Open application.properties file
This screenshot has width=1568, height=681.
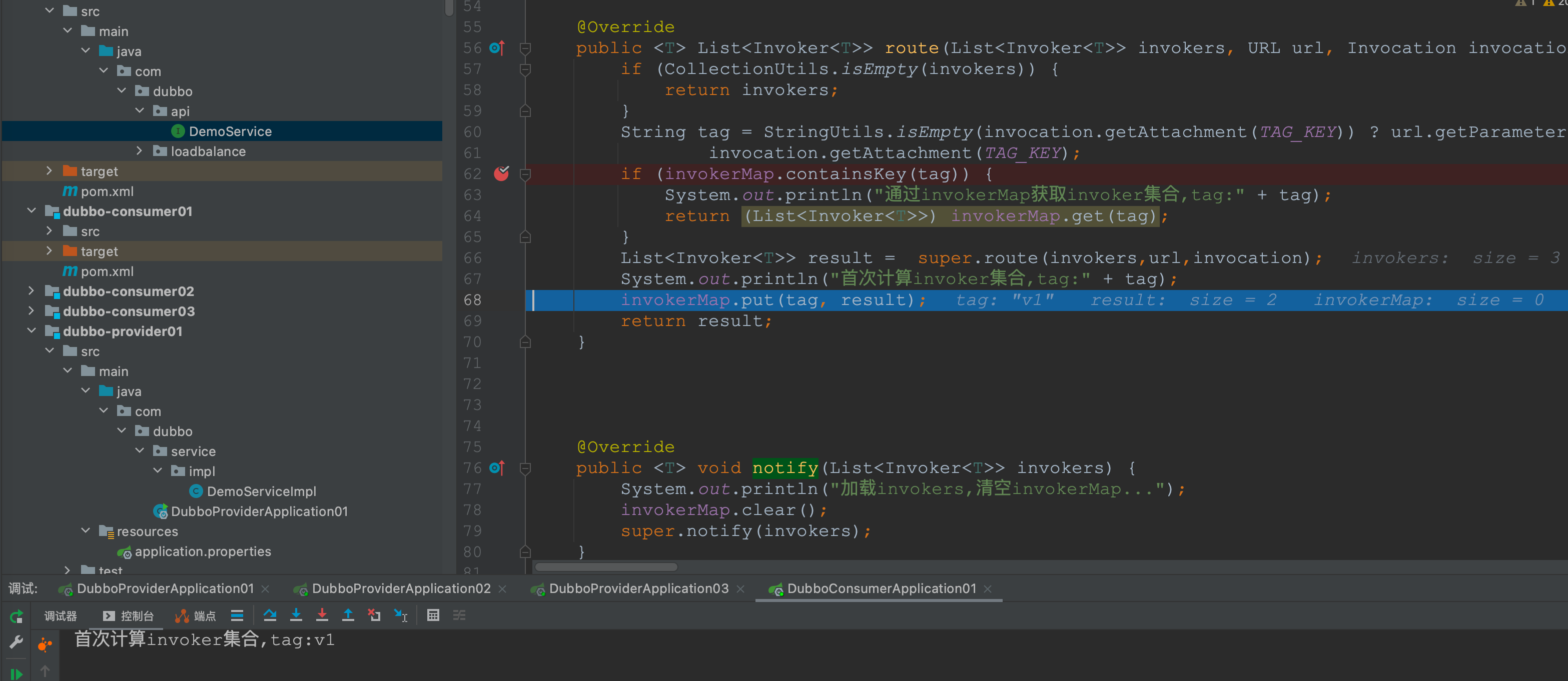tap(203, 551)
